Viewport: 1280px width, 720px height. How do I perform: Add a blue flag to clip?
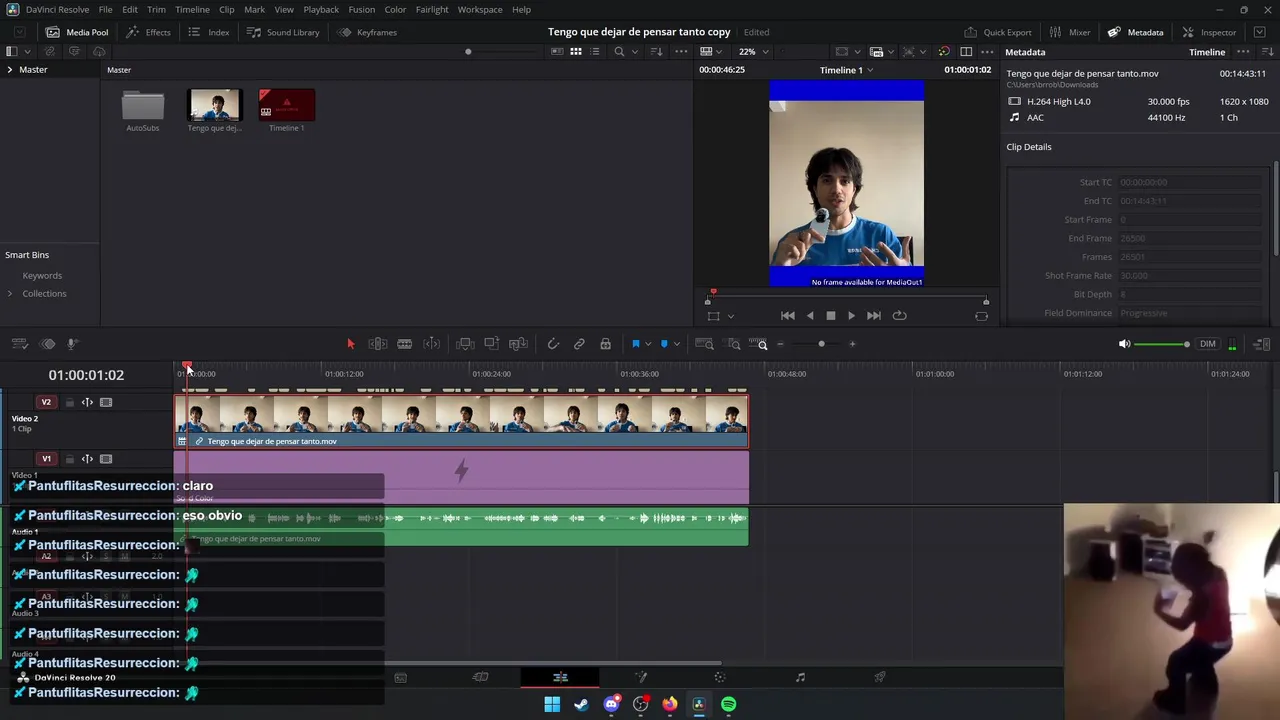tap(635, 344)
